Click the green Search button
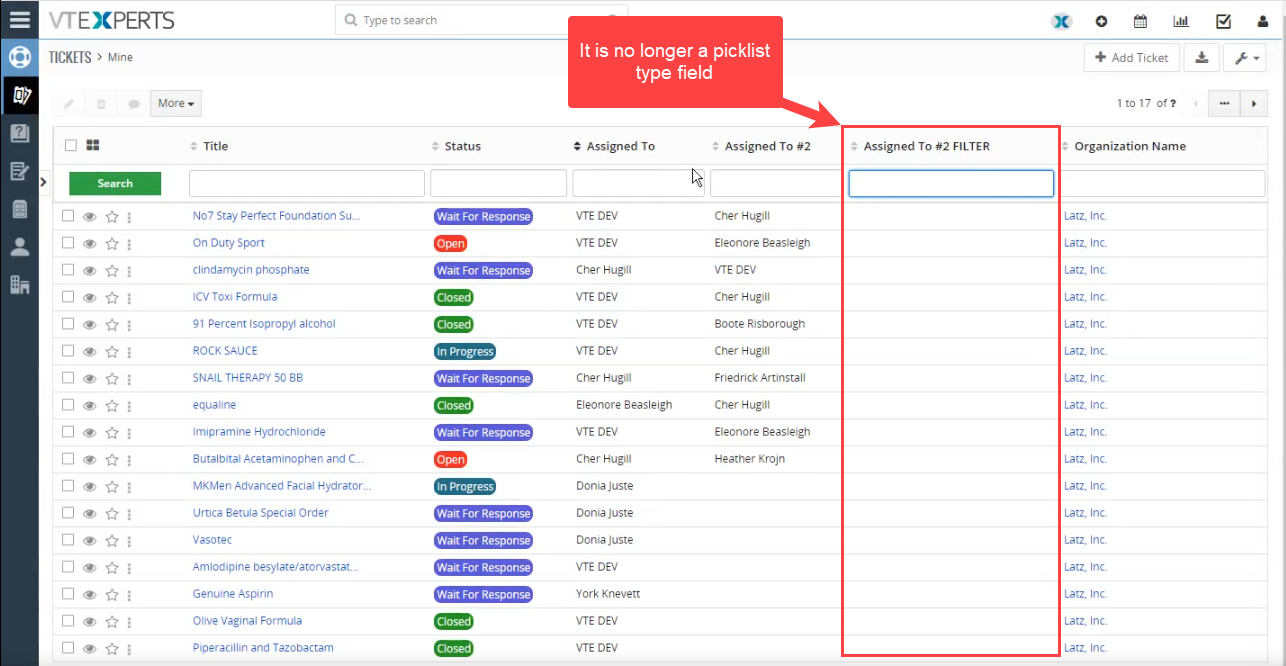Screen dimensions: 1286x666 [x=115, y=183]
